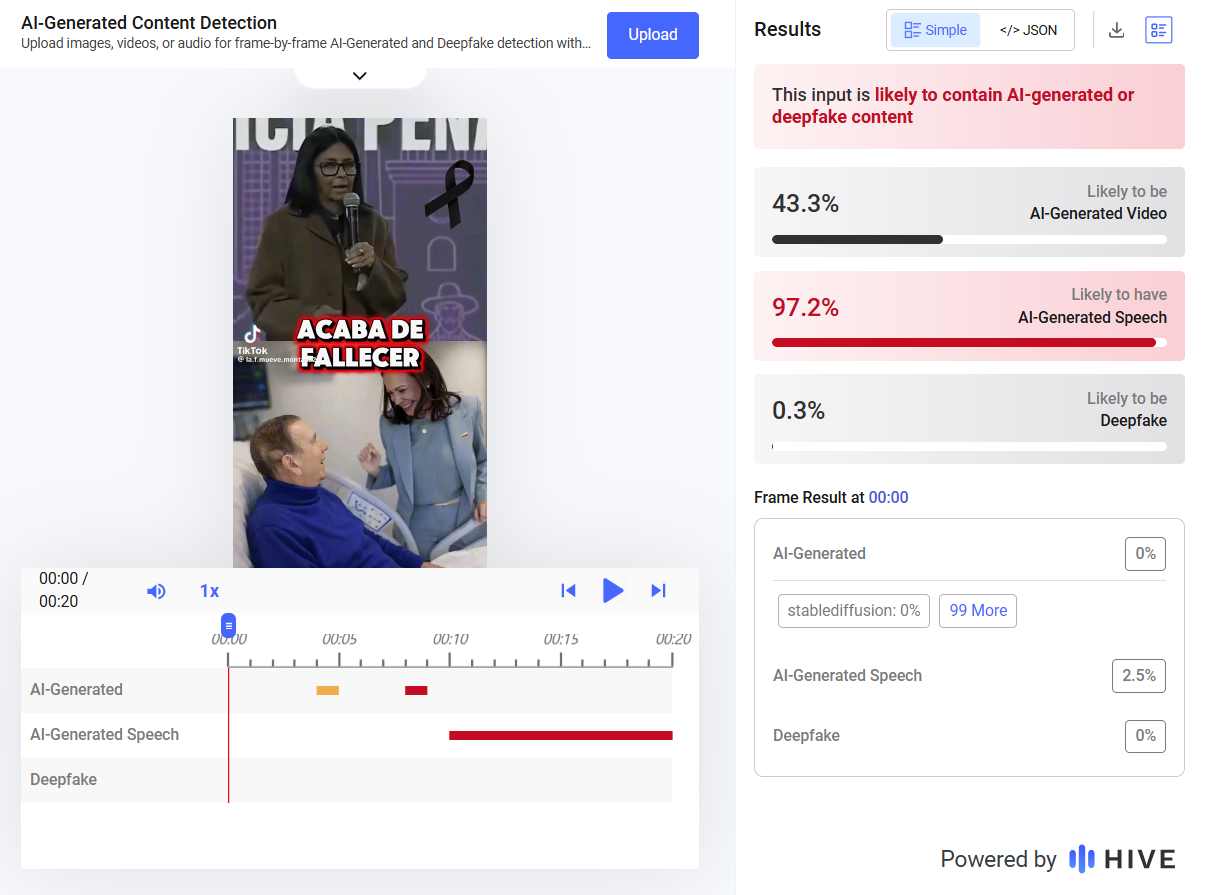Collapse the header with the chevron
The width and height of the screenshot is (1210, 895).
(x=360, y=76)
